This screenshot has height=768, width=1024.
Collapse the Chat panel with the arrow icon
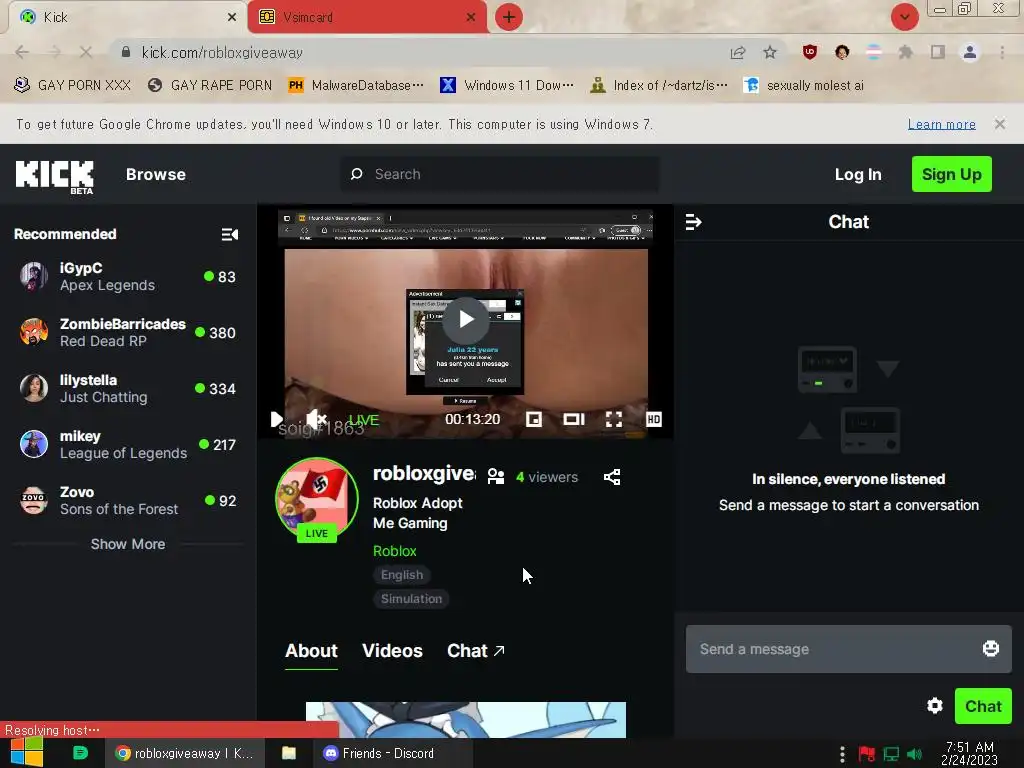tap(693, 223)
